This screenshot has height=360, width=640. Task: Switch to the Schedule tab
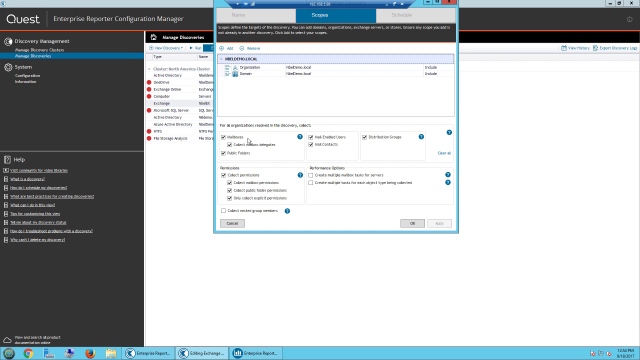416,16
